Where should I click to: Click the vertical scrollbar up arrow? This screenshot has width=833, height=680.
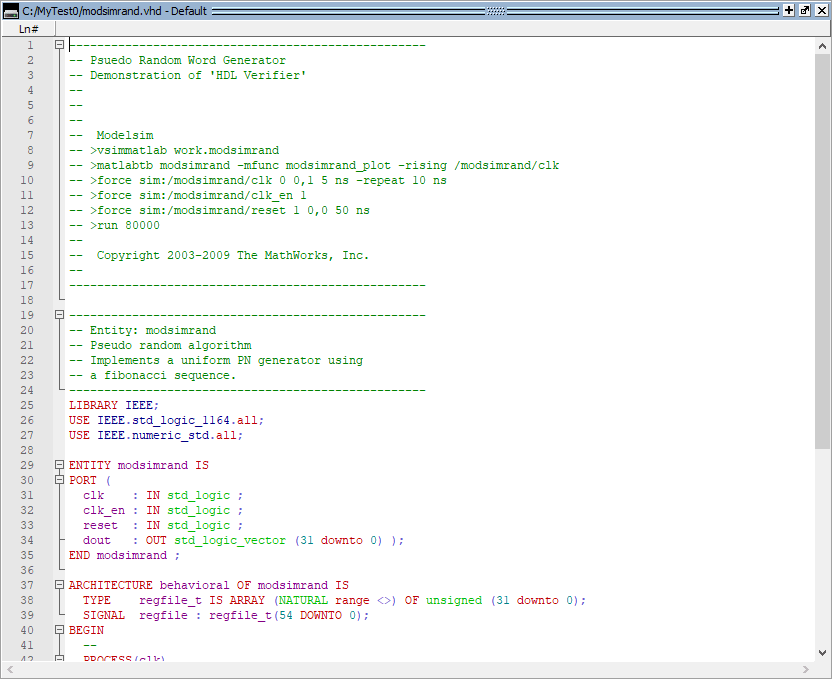822,46
